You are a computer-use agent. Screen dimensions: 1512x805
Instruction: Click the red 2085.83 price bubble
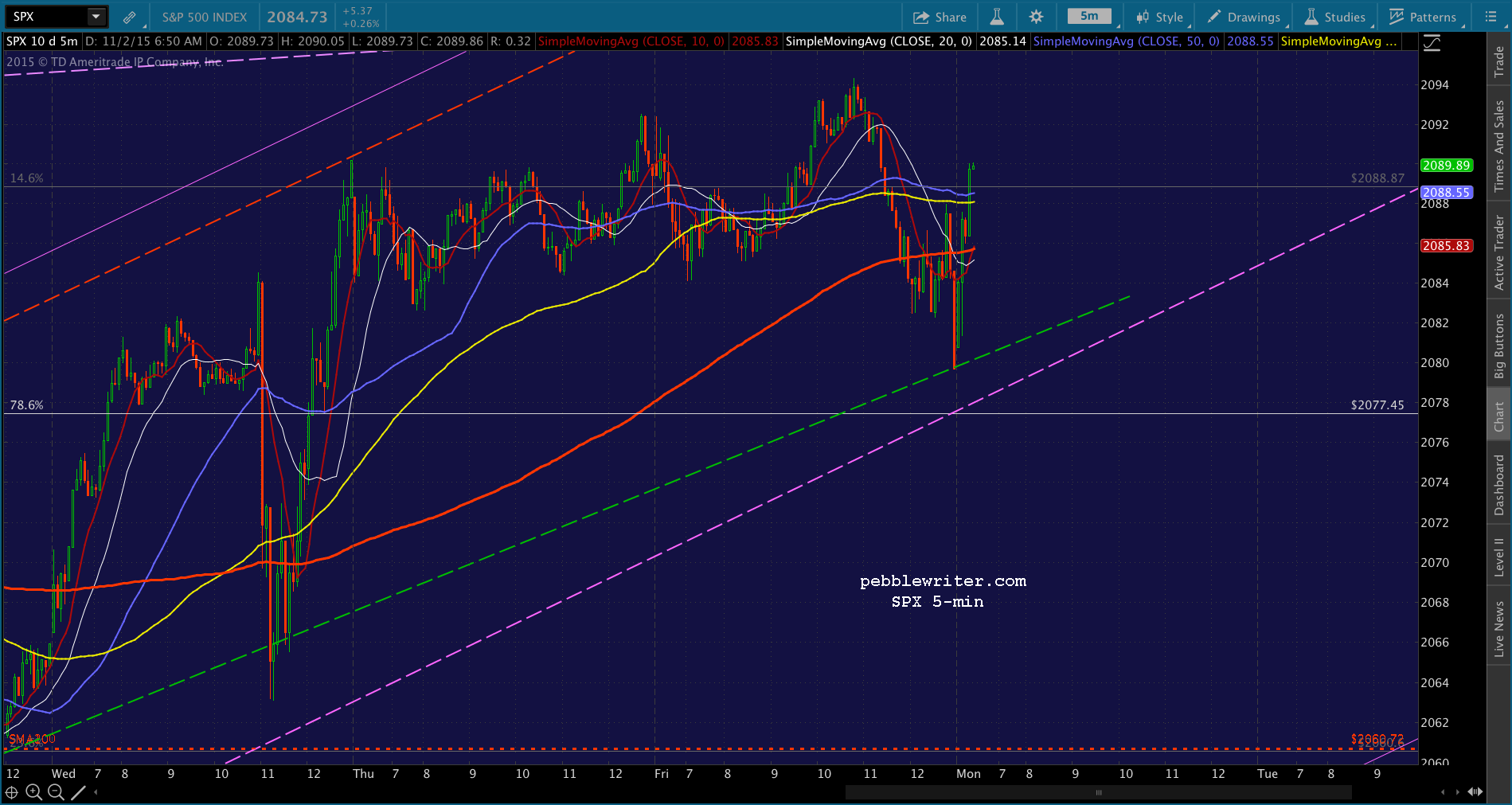pos(1446,246)
